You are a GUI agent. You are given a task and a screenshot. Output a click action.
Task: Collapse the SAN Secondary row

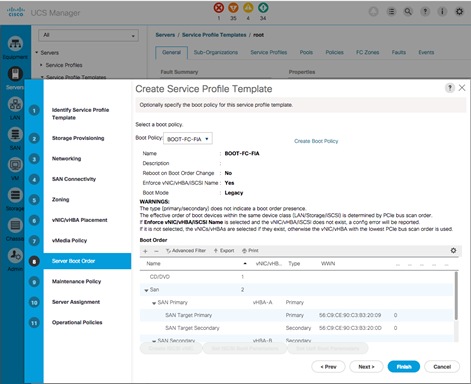(154, 341)
